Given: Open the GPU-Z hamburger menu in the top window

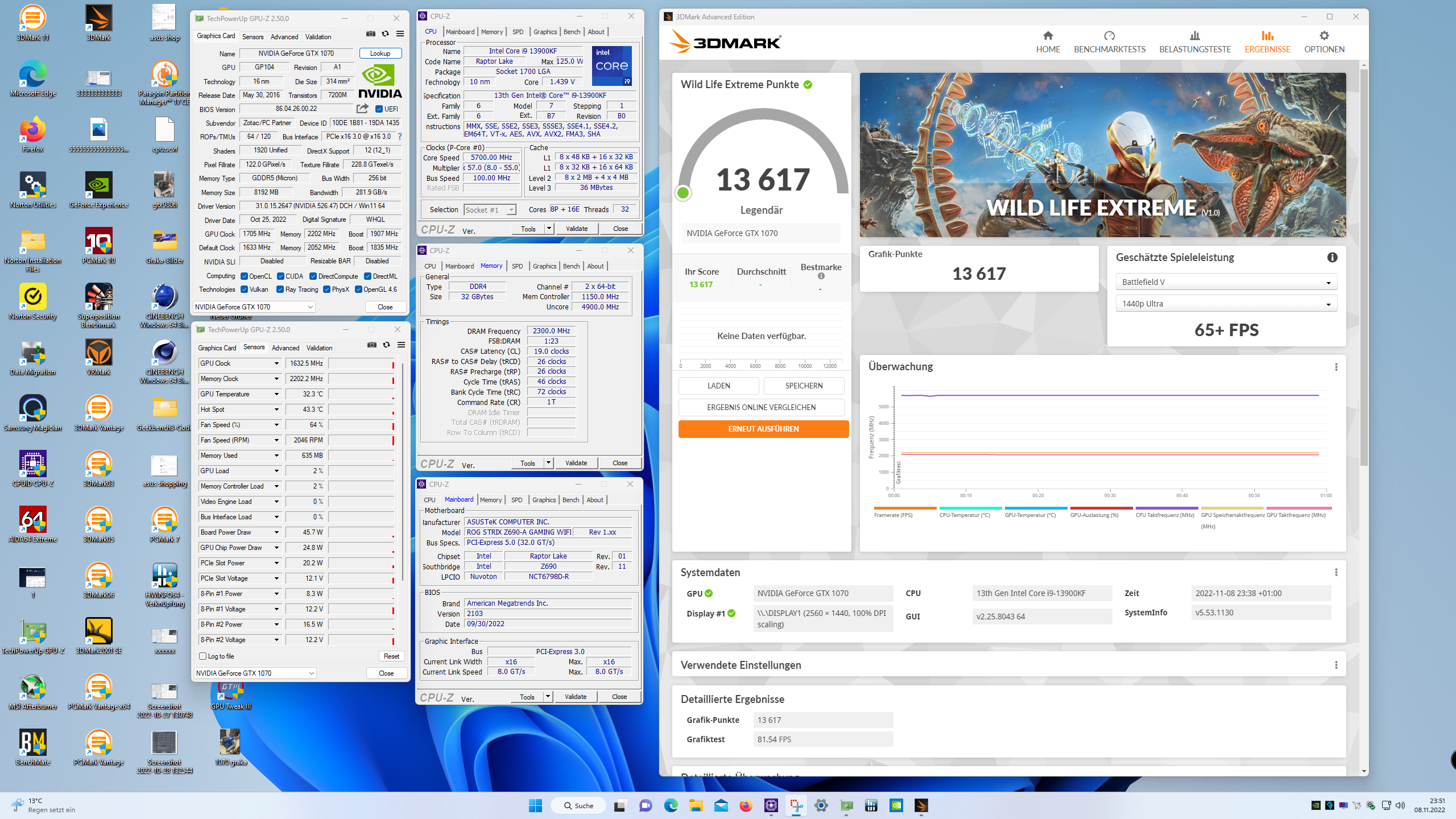Looking at the screenshot, I should coord(400,34).
